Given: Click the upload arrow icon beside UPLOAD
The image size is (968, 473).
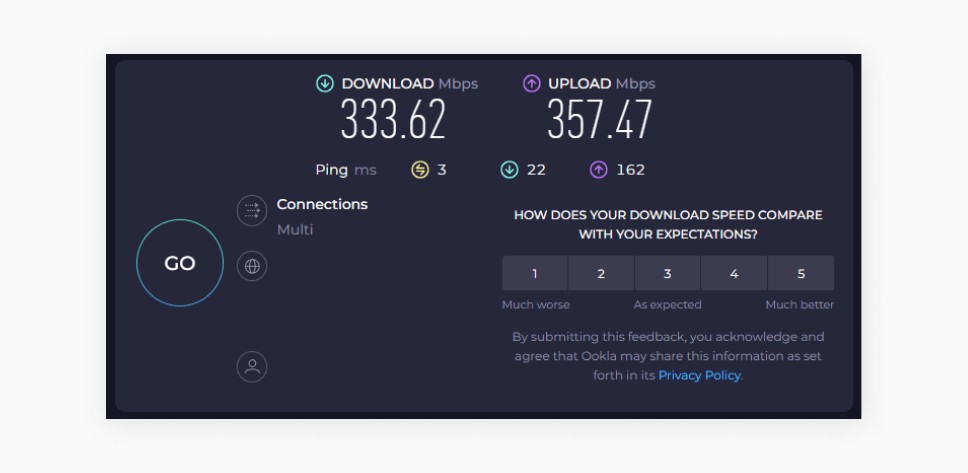Looking at the screenshot, I should 532,84.
